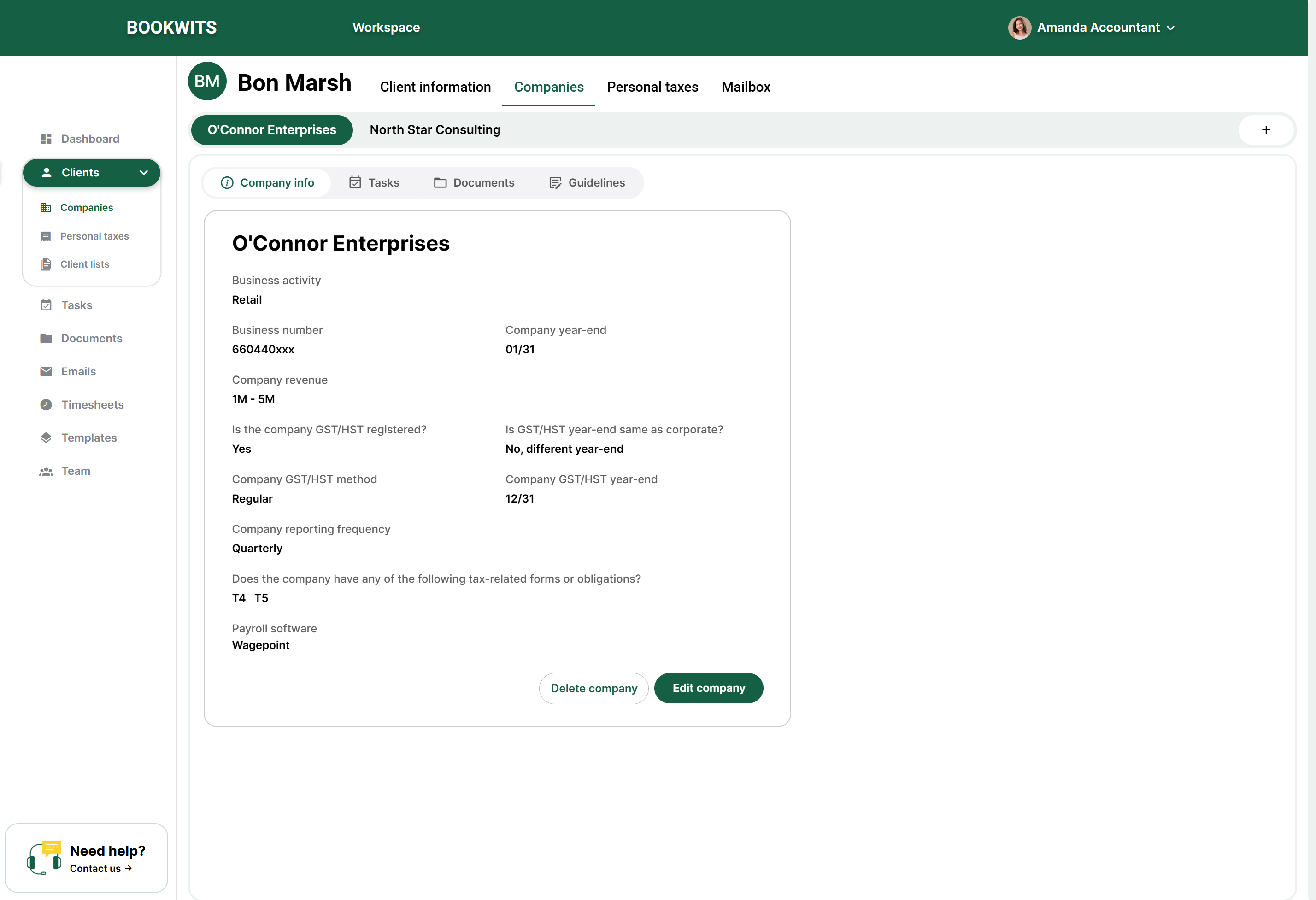
Task: Click the T5 tax form tag
Action: [x=261, y=598]
